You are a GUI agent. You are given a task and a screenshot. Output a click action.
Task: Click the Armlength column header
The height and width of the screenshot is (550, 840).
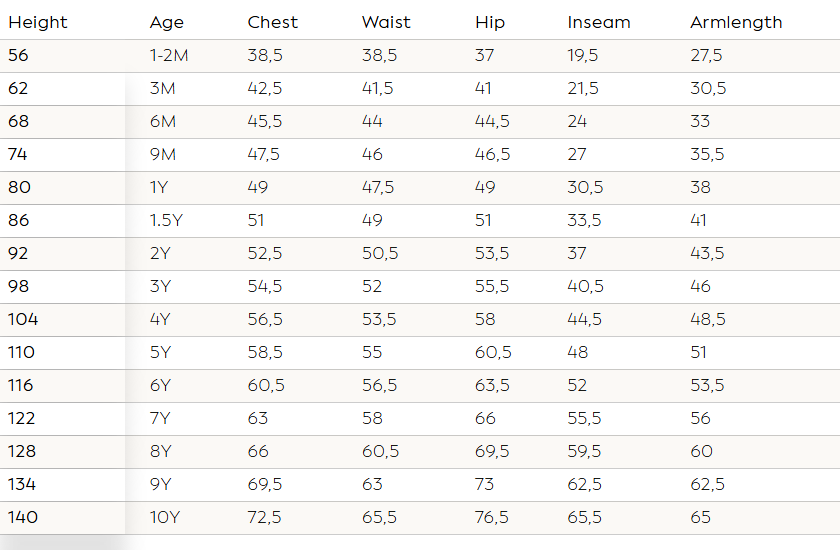click(x=736, y=22)
